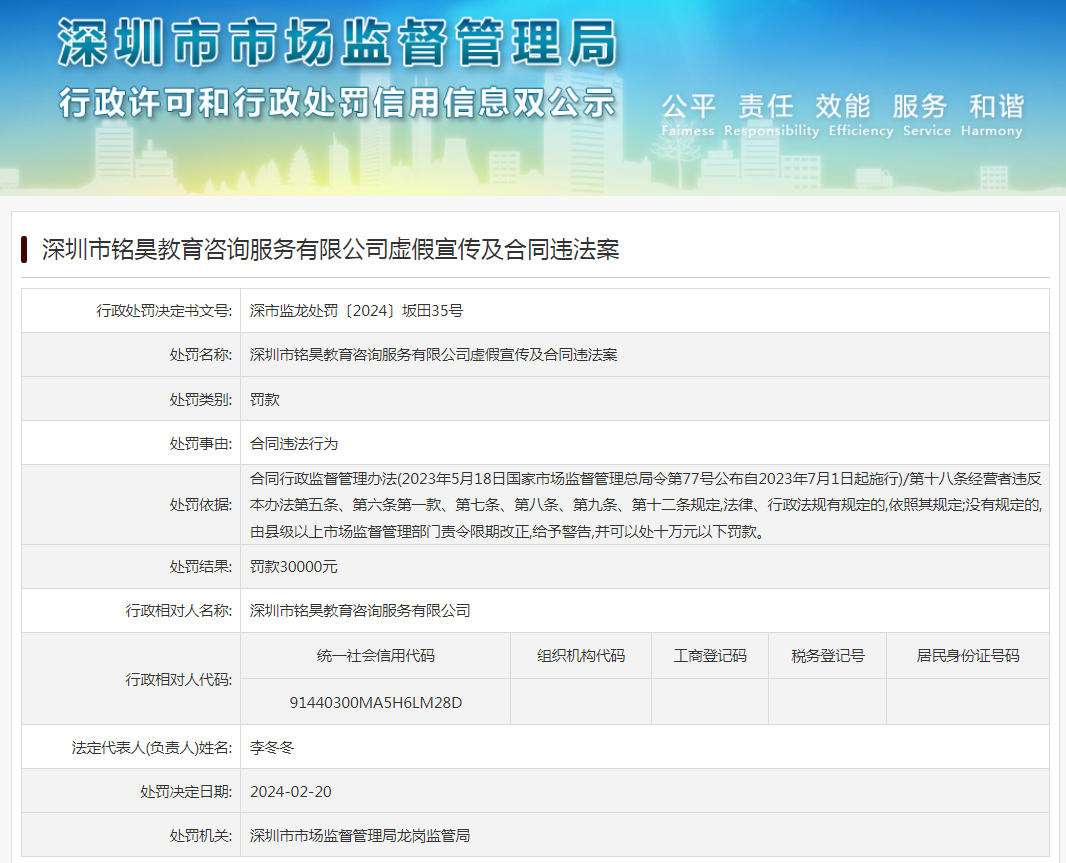This screenshot has width=1066, height=863.
Task: Click the 组织机构代码 column header
Action: point(581,656)
